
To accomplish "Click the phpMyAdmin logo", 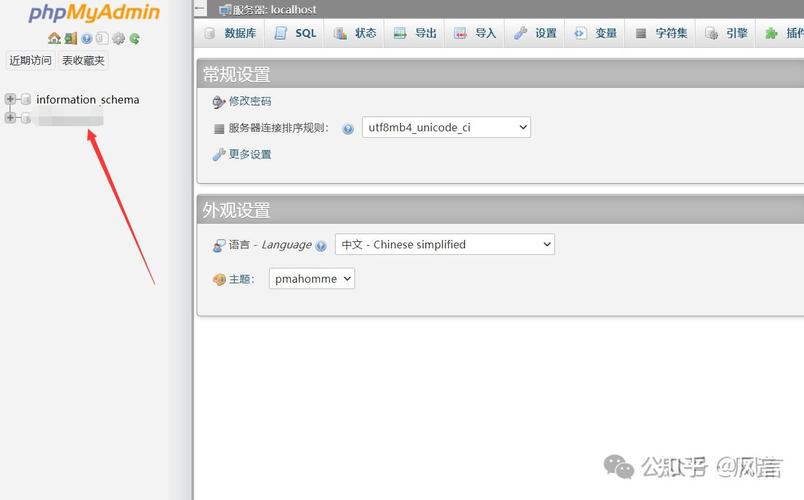I will (94, 12).
